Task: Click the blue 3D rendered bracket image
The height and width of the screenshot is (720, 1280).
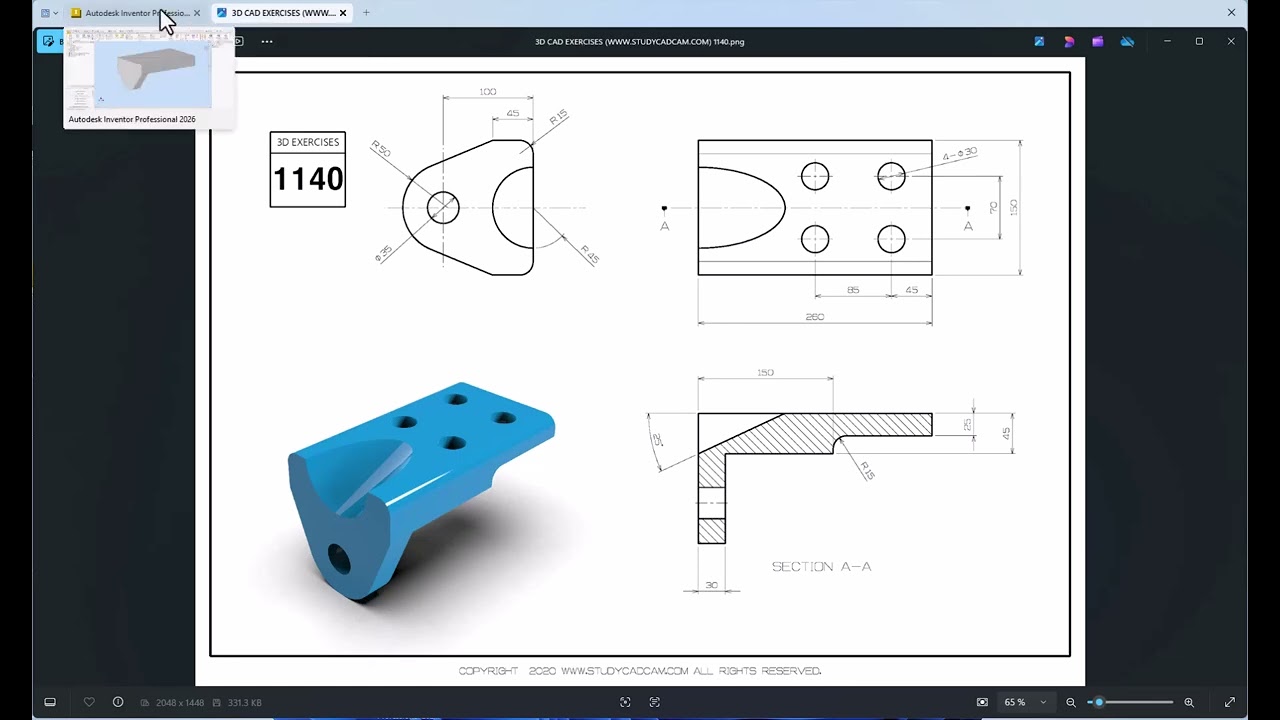Action: click(x=420, y=490)
